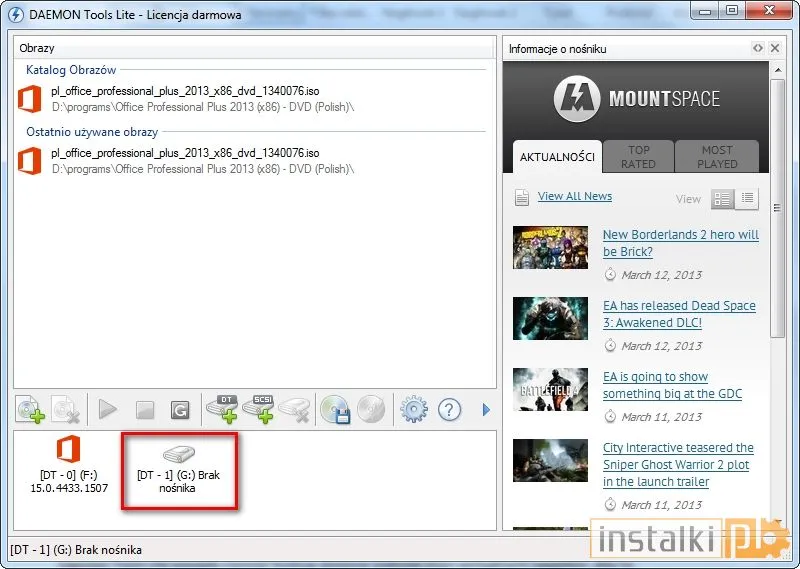The width and height of the screenshot is (800, 569).
Task: Click the Add SCSI virtual drive icon
Action: tap(259, 409)
